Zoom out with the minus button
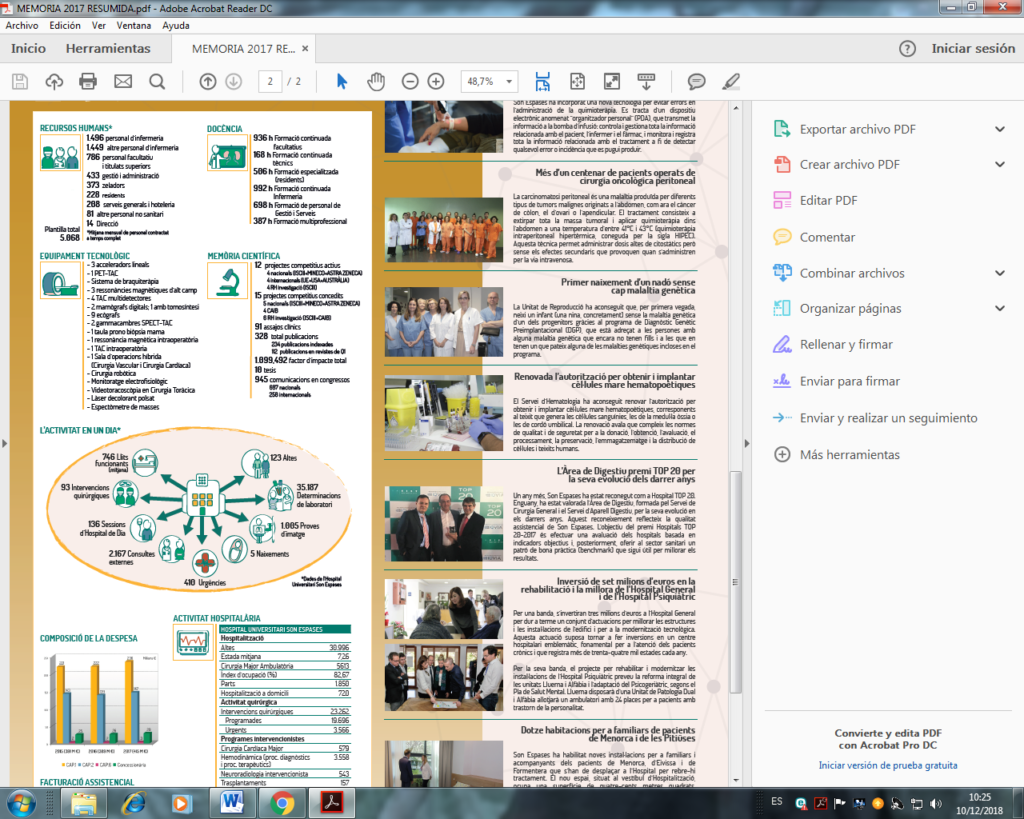Image resolution: width=1024 pixels, height=819 pixels. click(x=410, y=81)
